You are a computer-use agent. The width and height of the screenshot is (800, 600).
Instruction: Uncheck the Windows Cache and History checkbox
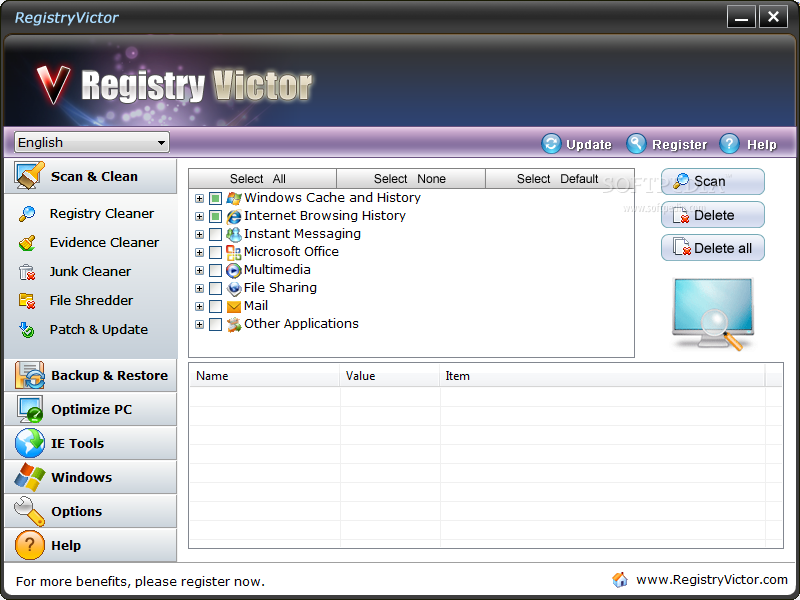216,198
